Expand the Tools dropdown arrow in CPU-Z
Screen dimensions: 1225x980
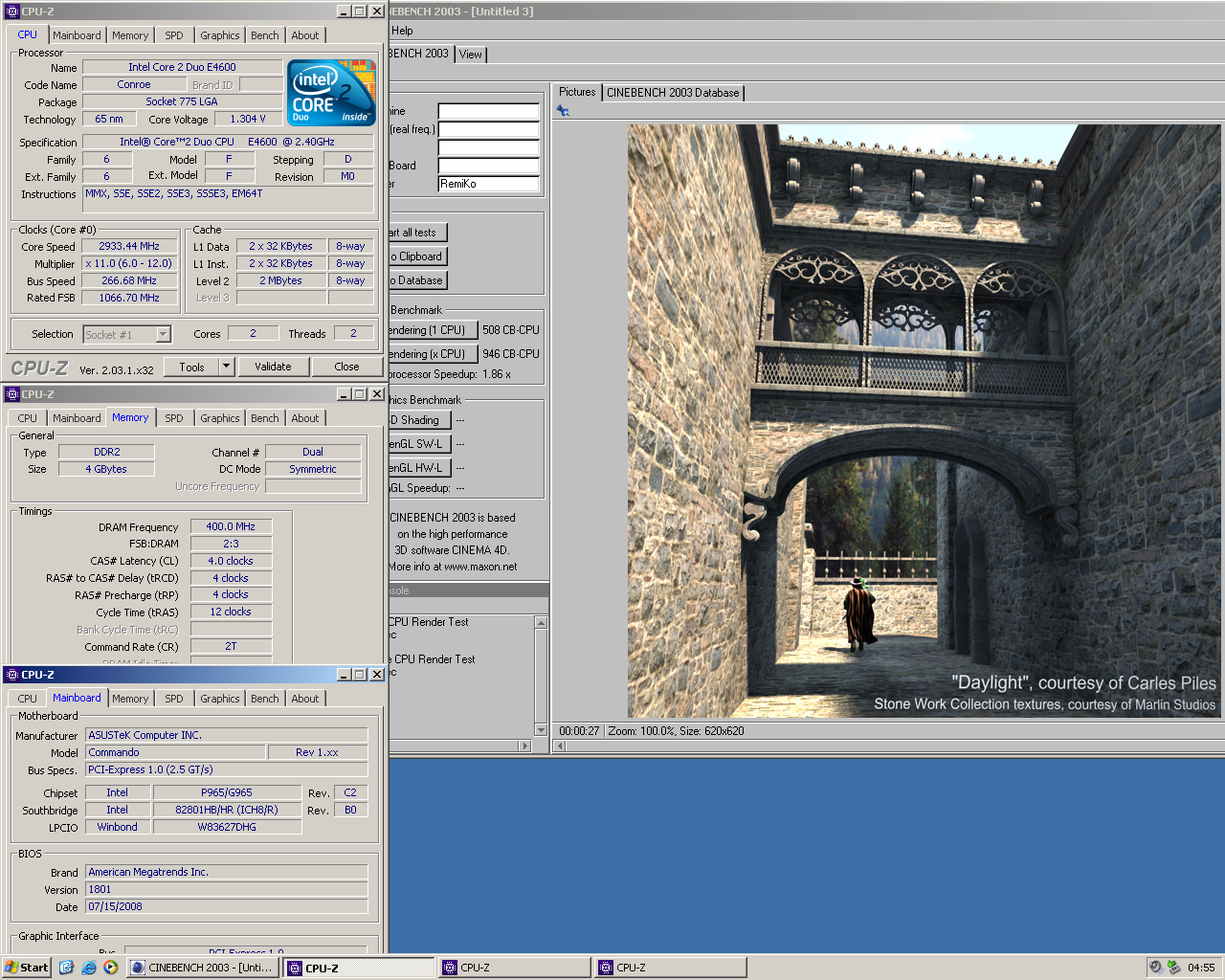click(x=227, y=367)
